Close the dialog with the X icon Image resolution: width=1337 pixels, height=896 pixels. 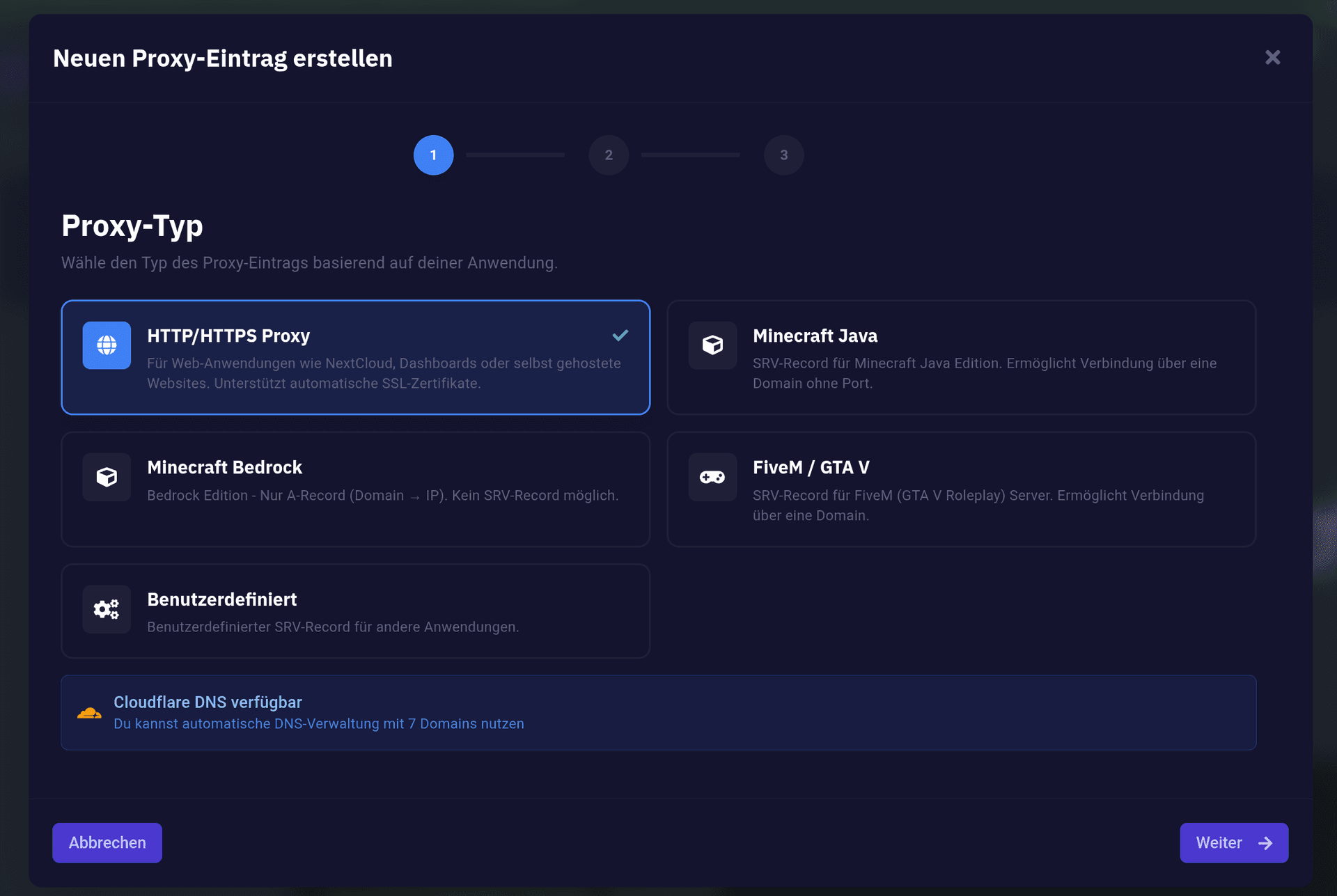(1273, 58)
